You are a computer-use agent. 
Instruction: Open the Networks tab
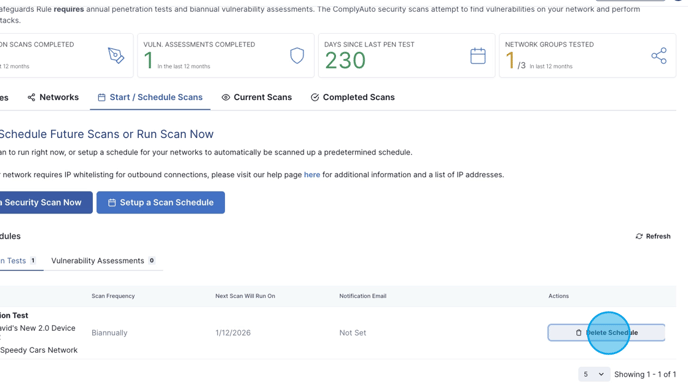pos(53,97)
